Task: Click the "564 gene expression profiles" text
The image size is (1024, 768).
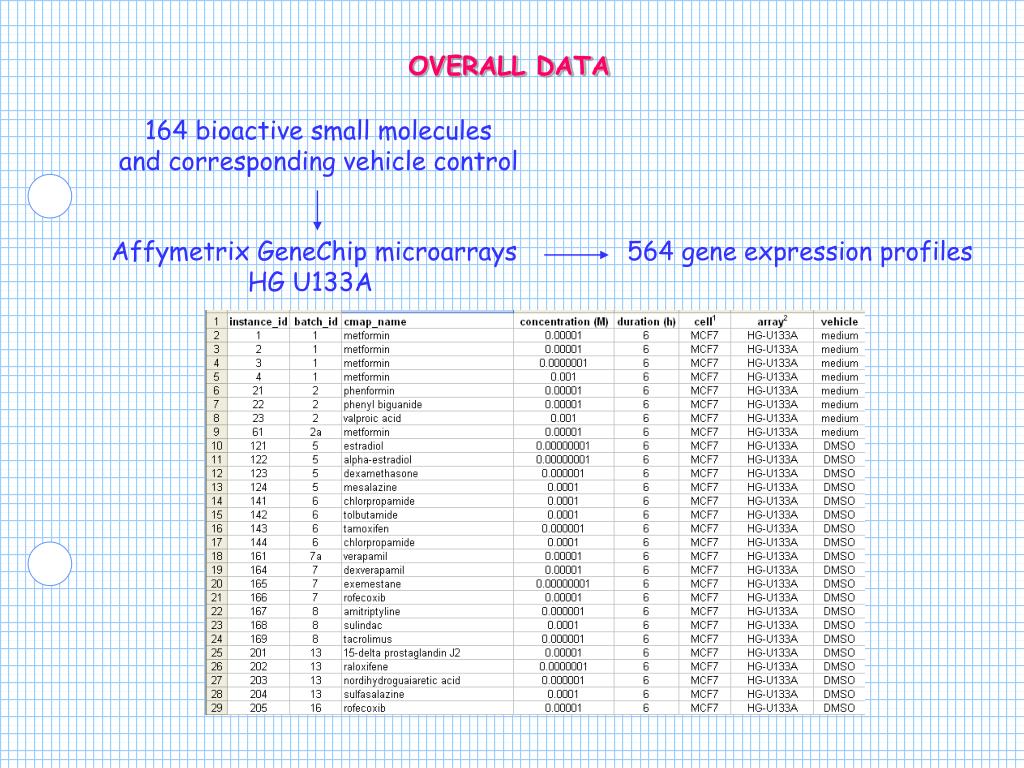Action: click(x=800, y=251)
